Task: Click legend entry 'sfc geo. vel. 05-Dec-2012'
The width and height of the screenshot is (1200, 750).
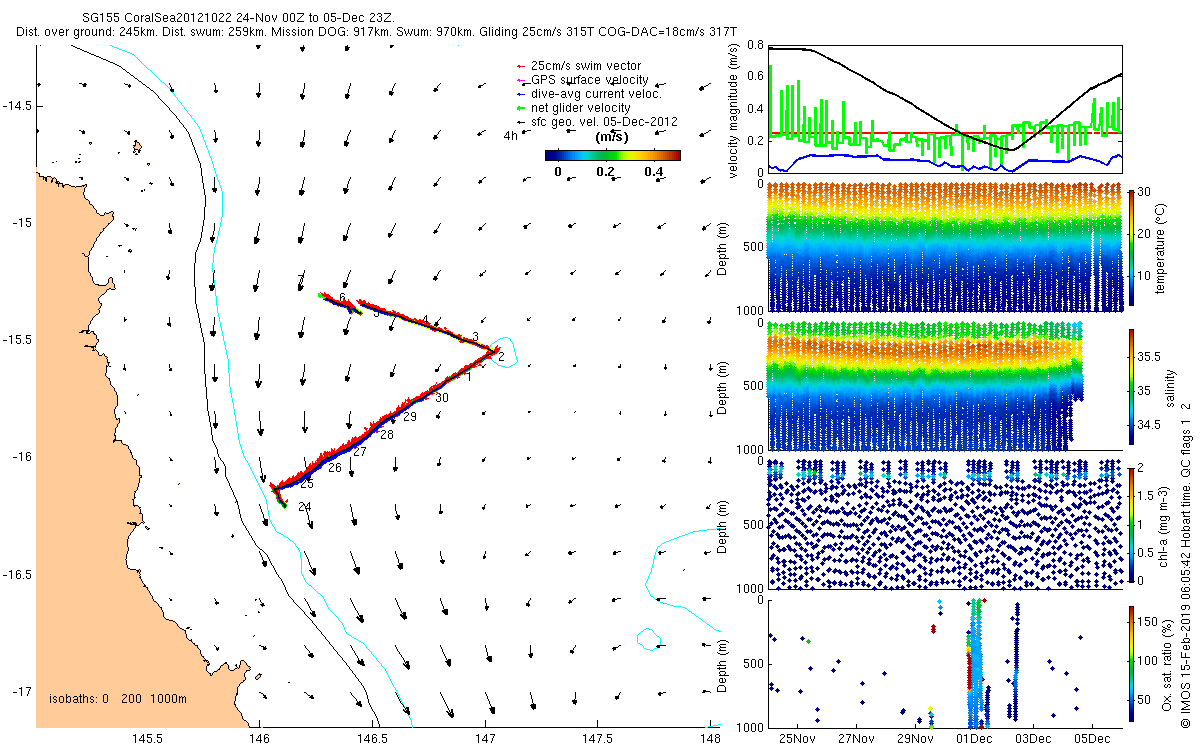Action: 605,122
